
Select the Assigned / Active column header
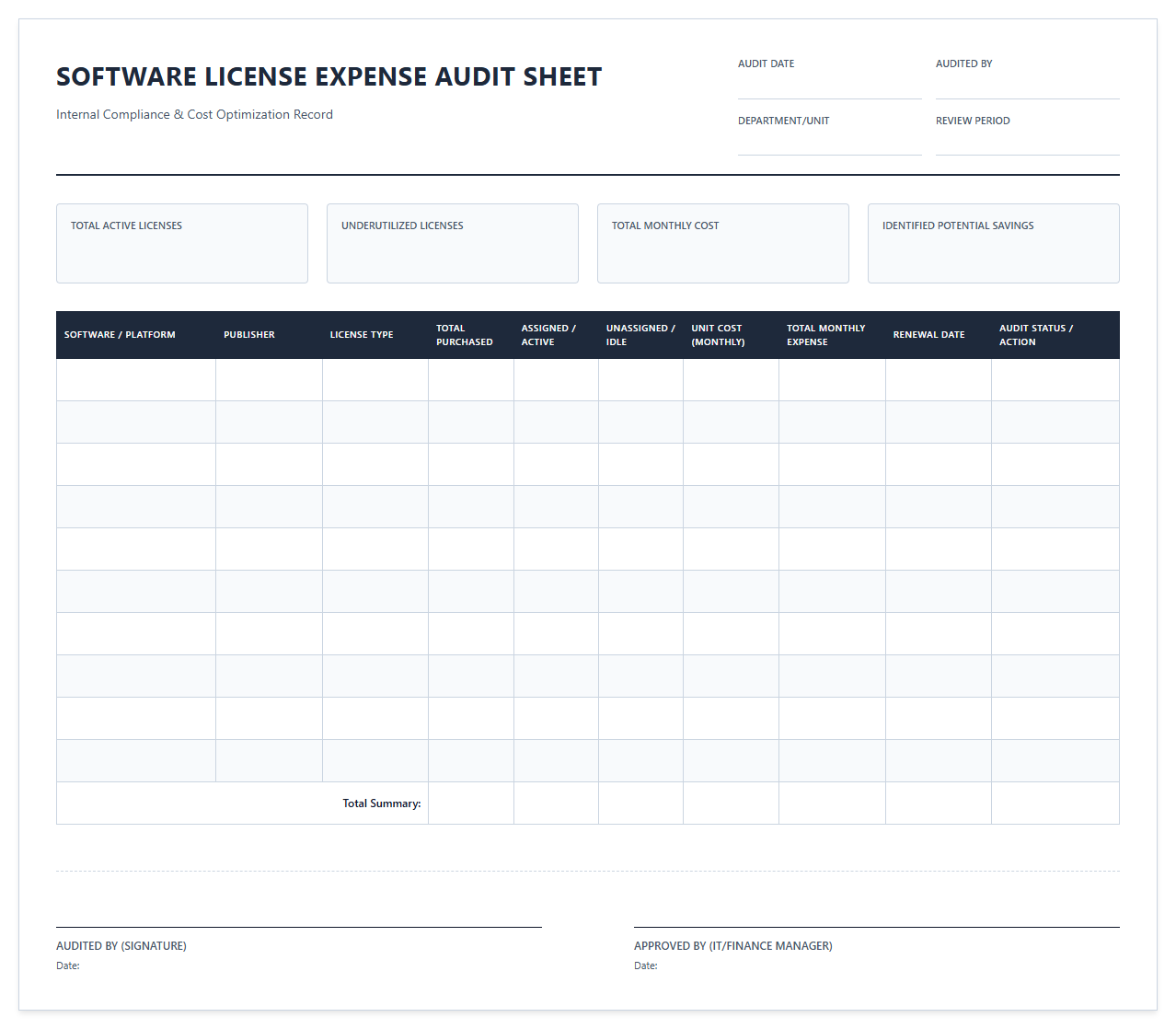pos(556,335)
